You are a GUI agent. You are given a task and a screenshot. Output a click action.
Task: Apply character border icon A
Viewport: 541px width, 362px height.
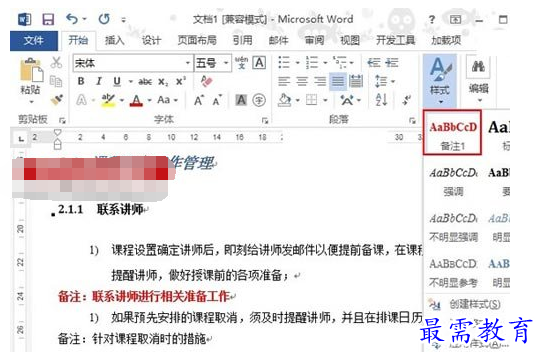pos(259,63)
